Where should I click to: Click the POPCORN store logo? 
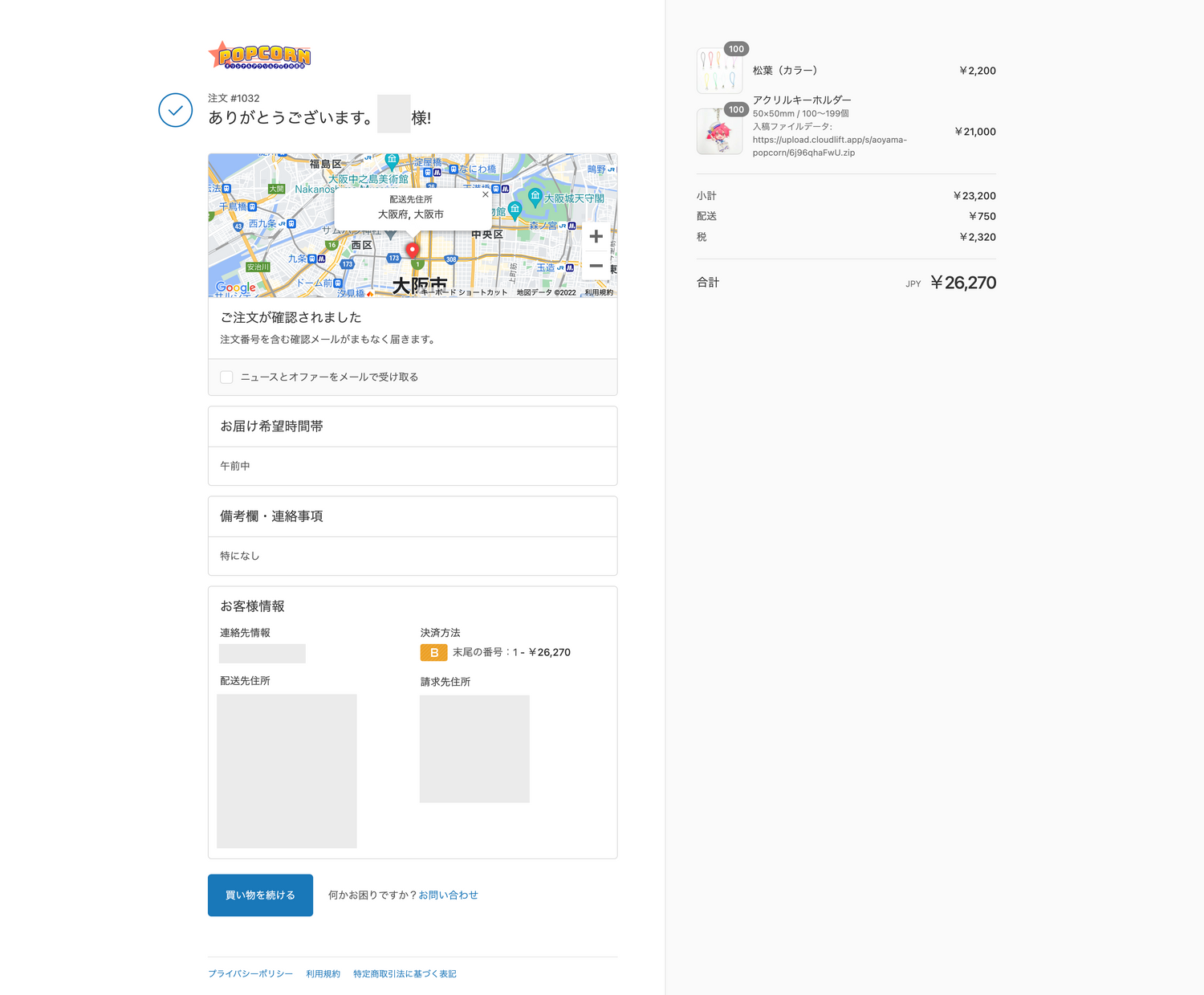(x=259, y=55)
